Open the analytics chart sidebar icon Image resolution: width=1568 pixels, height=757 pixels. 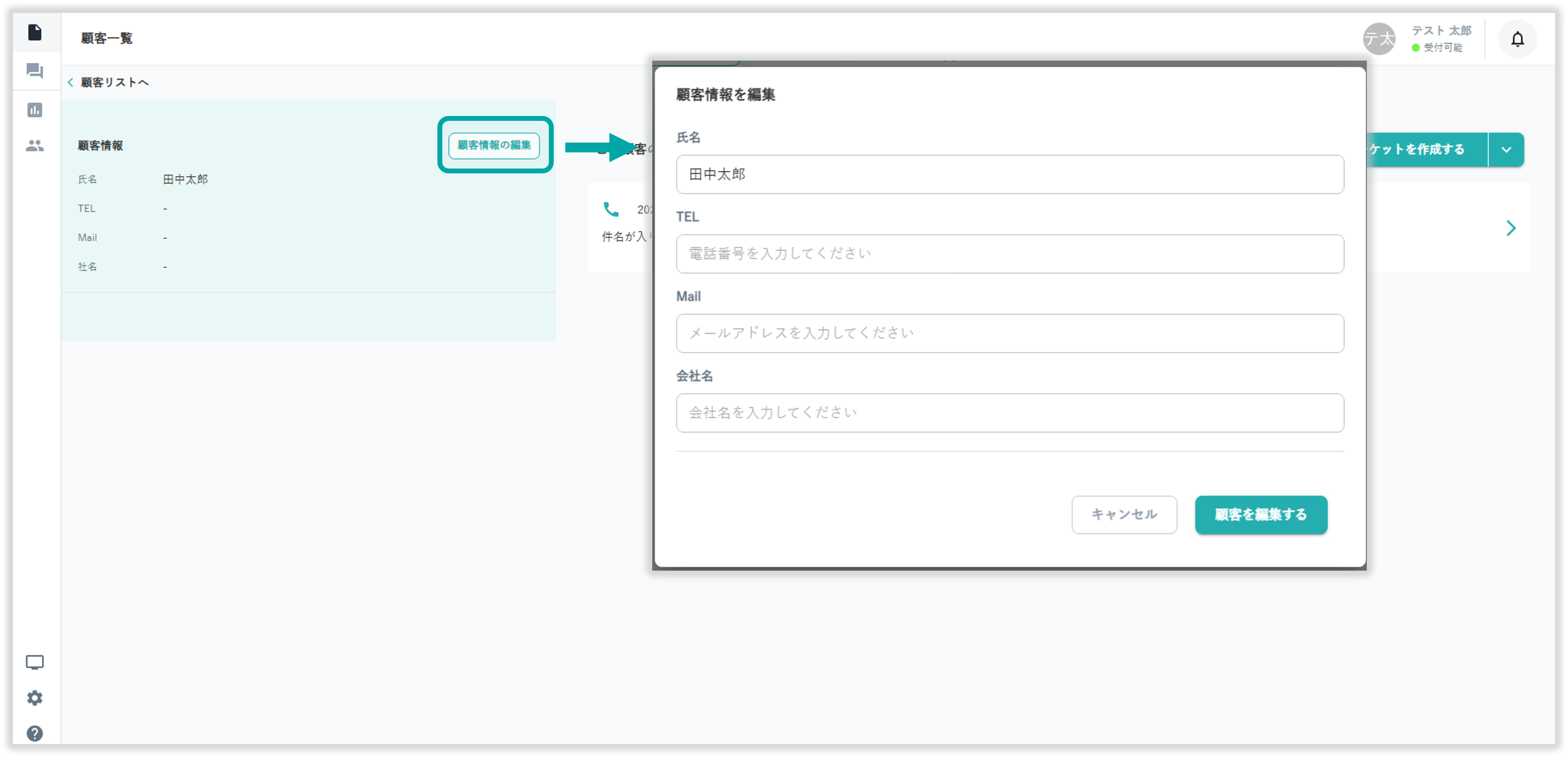click(35, 110)
